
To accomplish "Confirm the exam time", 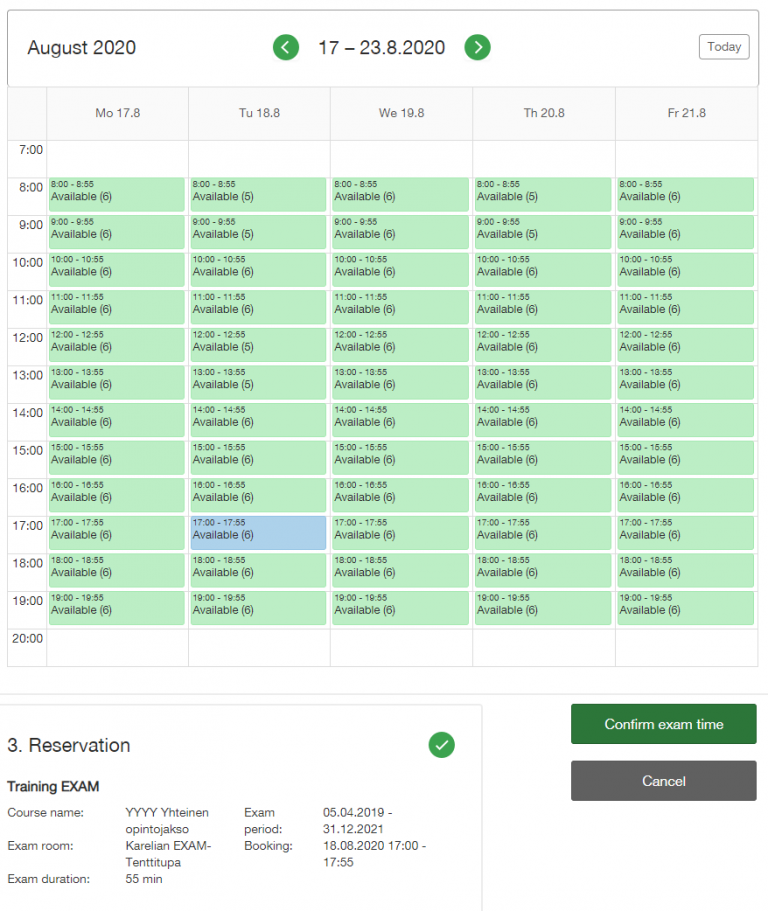I will click(663, 724).
